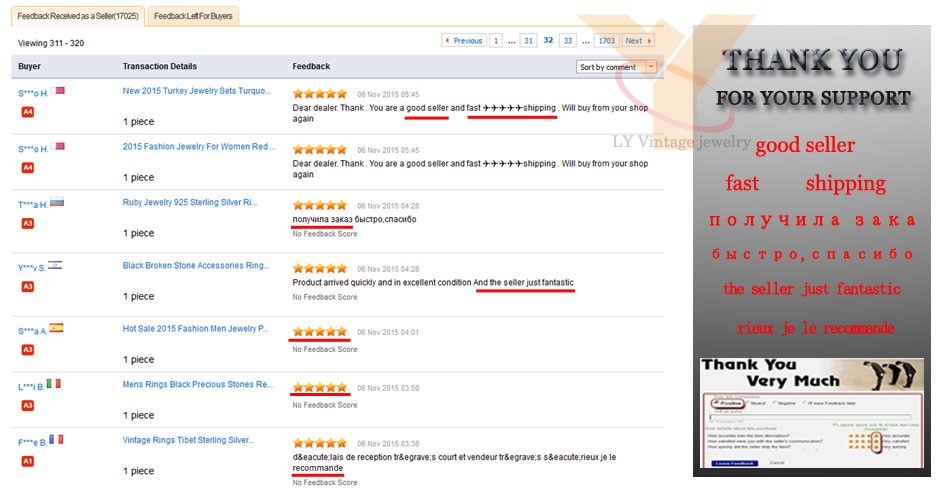Click the Italian flag beside L***i B.

[x=53, y=384]
